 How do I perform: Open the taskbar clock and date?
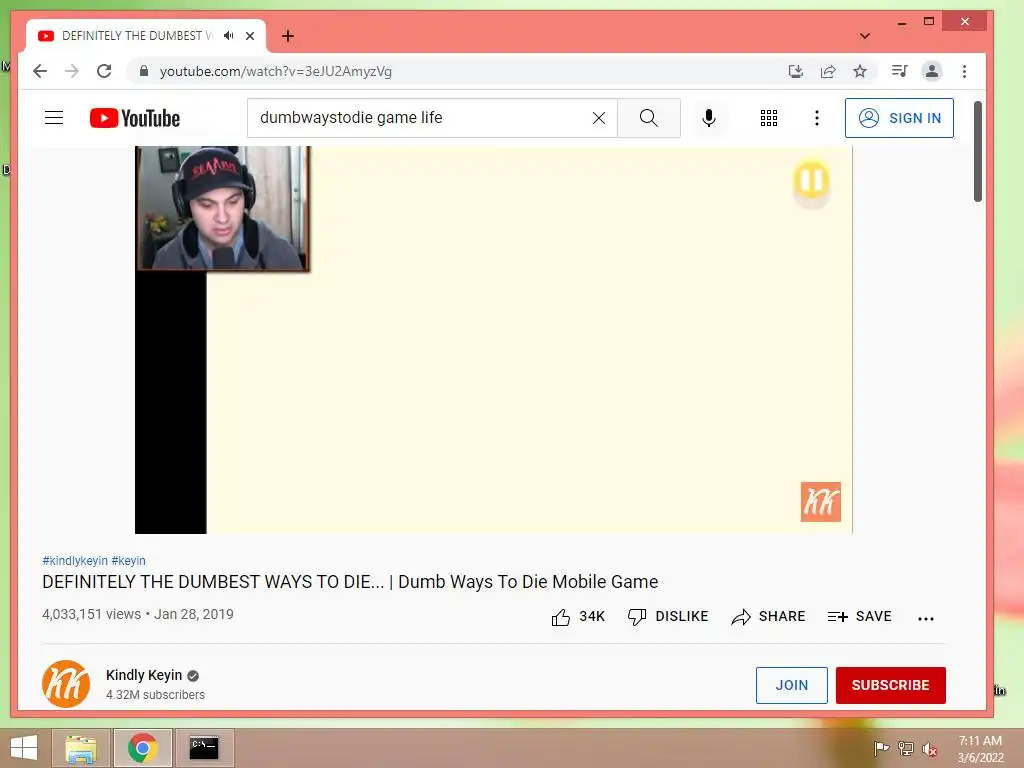pos(980,749)
